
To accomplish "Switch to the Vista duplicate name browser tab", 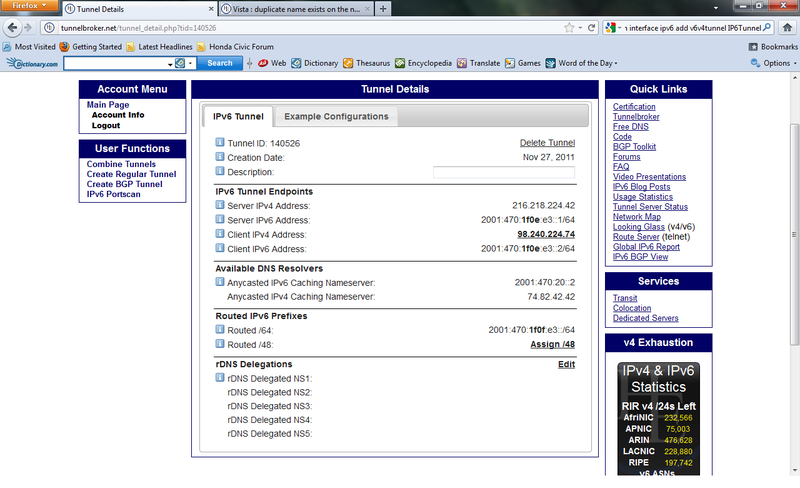I will pos(293,8).
